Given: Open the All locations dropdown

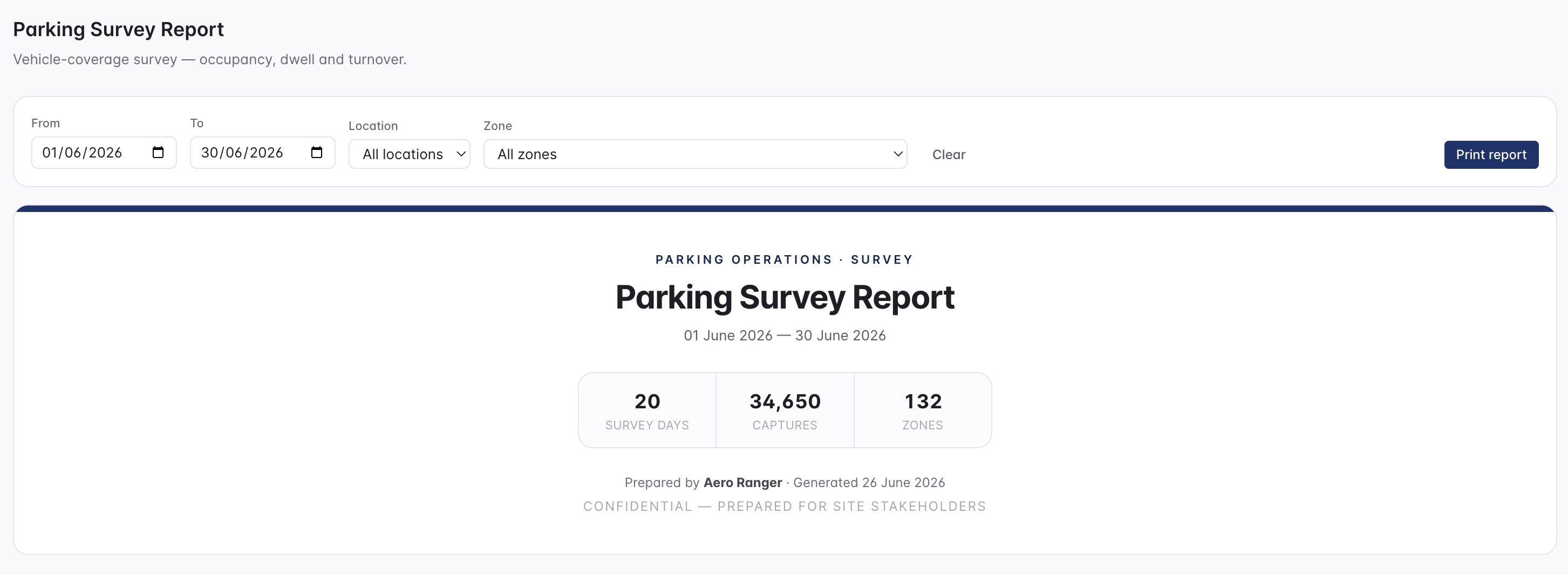Looking at the screenshot, I should tap(409, 155).
